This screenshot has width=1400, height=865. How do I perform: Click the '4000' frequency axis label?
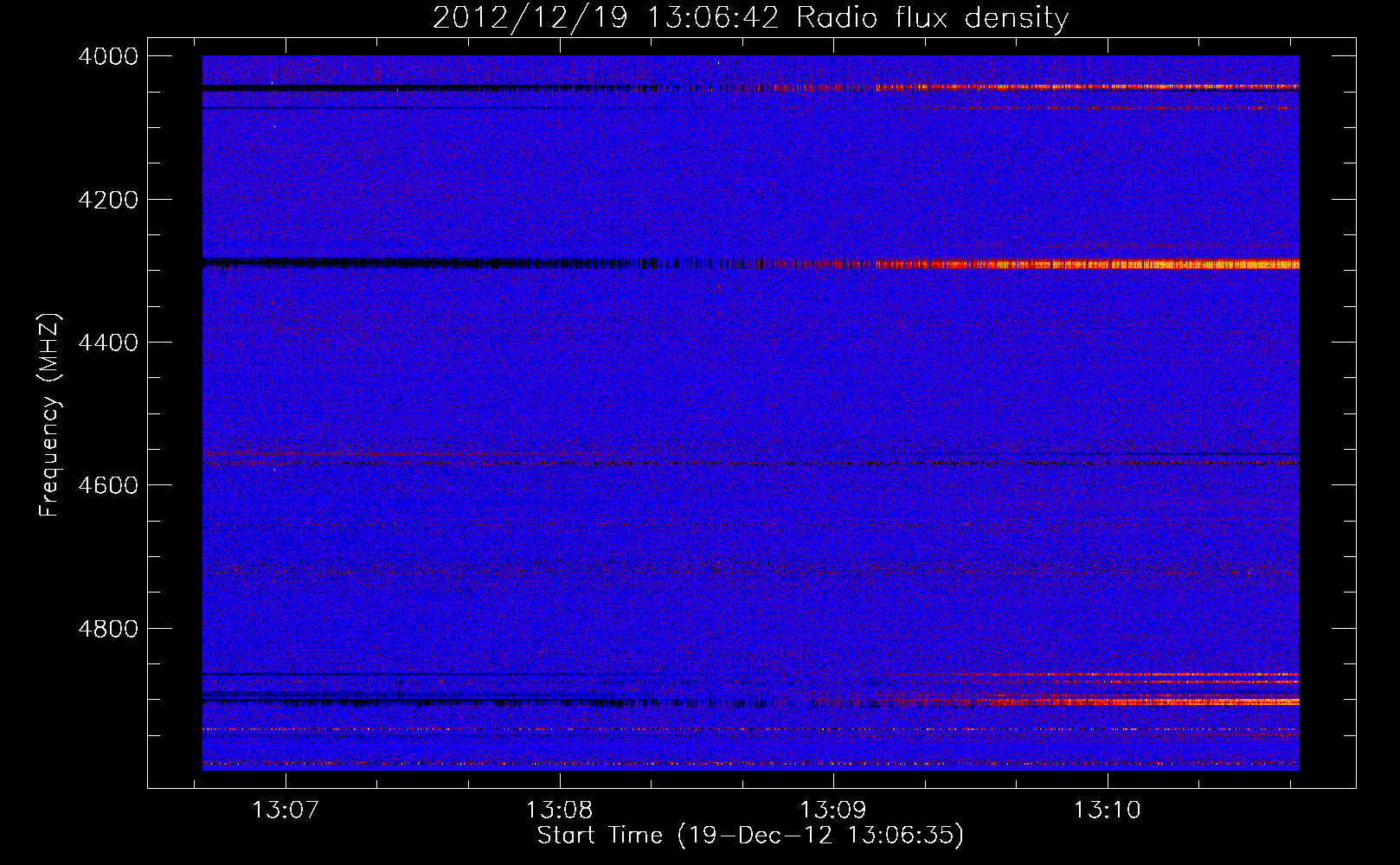pyautogui.click(x=108, y=56)
